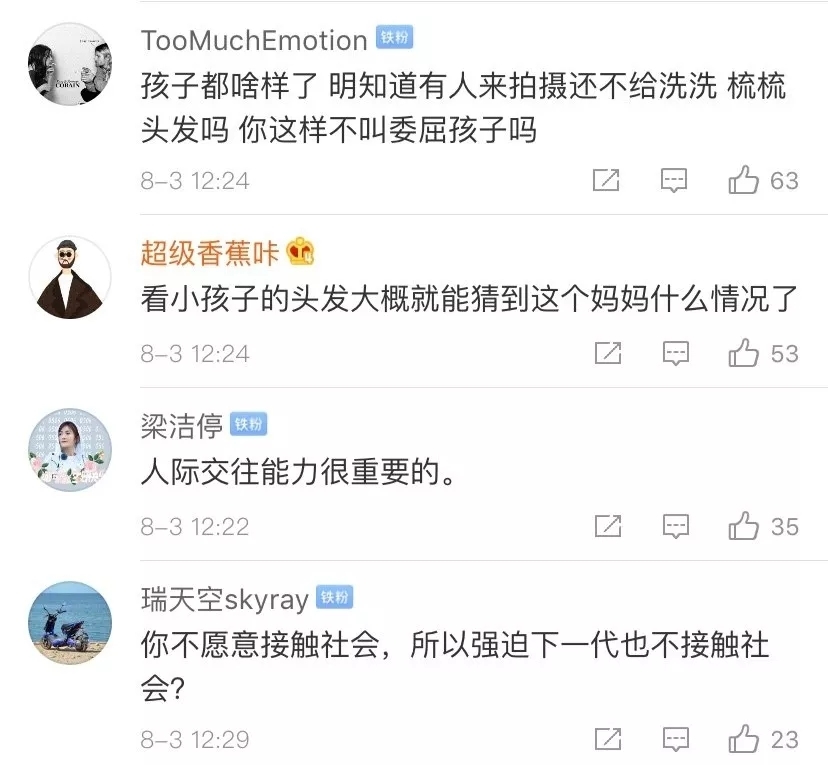828x765 pixels.
Task: Reply via comment icon under 超级香蕉咔's post
Action: pyautogui.click(x=674, y=353)
